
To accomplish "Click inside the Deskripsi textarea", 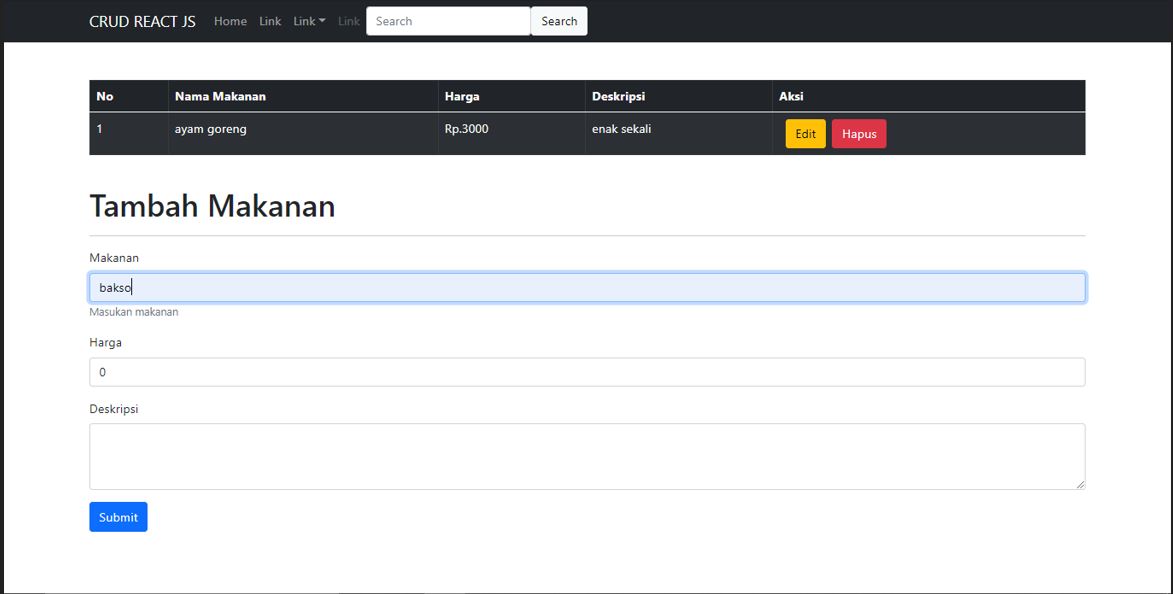I will point(587,456).
